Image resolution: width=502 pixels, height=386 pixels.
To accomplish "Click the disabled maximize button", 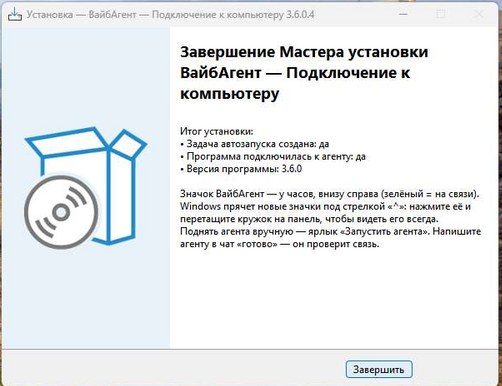I will click(441, 14).
